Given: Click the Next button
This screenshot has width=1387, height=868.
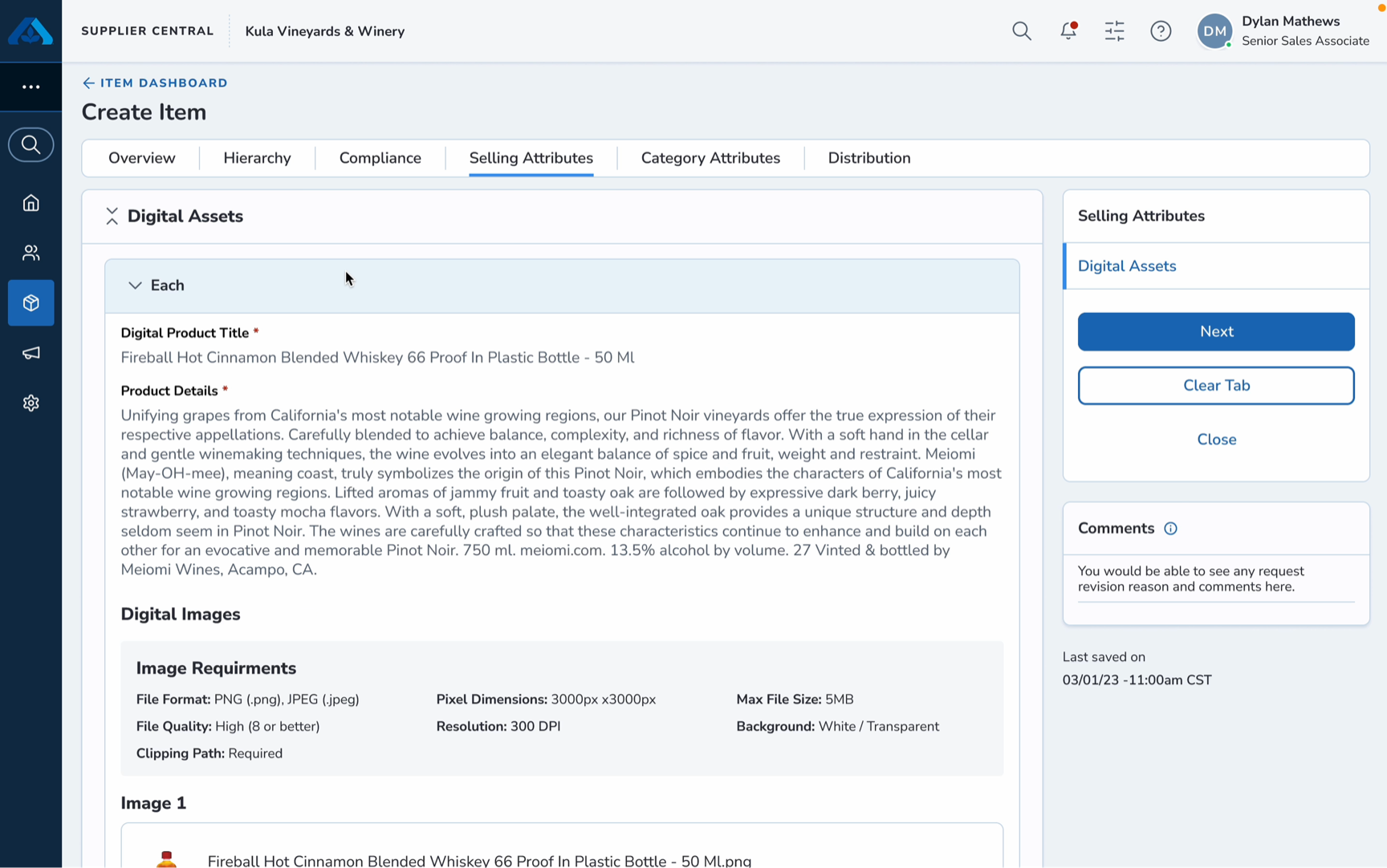Looking at the screenshot, I should (x=1216, y=331).
